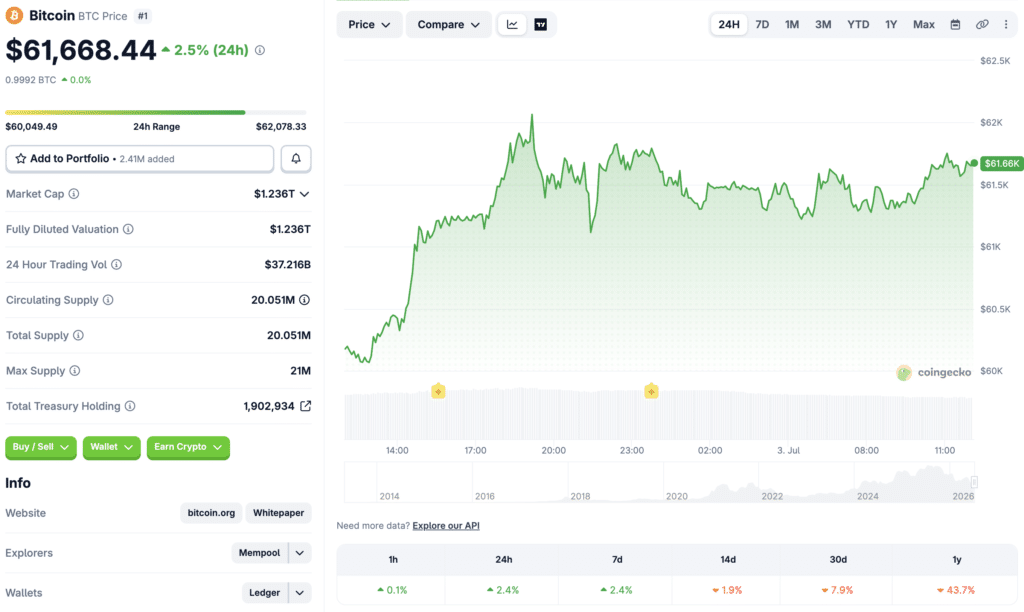
Task: Click info icon beside 20.051M circulating value
Action: [x=304, y=300]
